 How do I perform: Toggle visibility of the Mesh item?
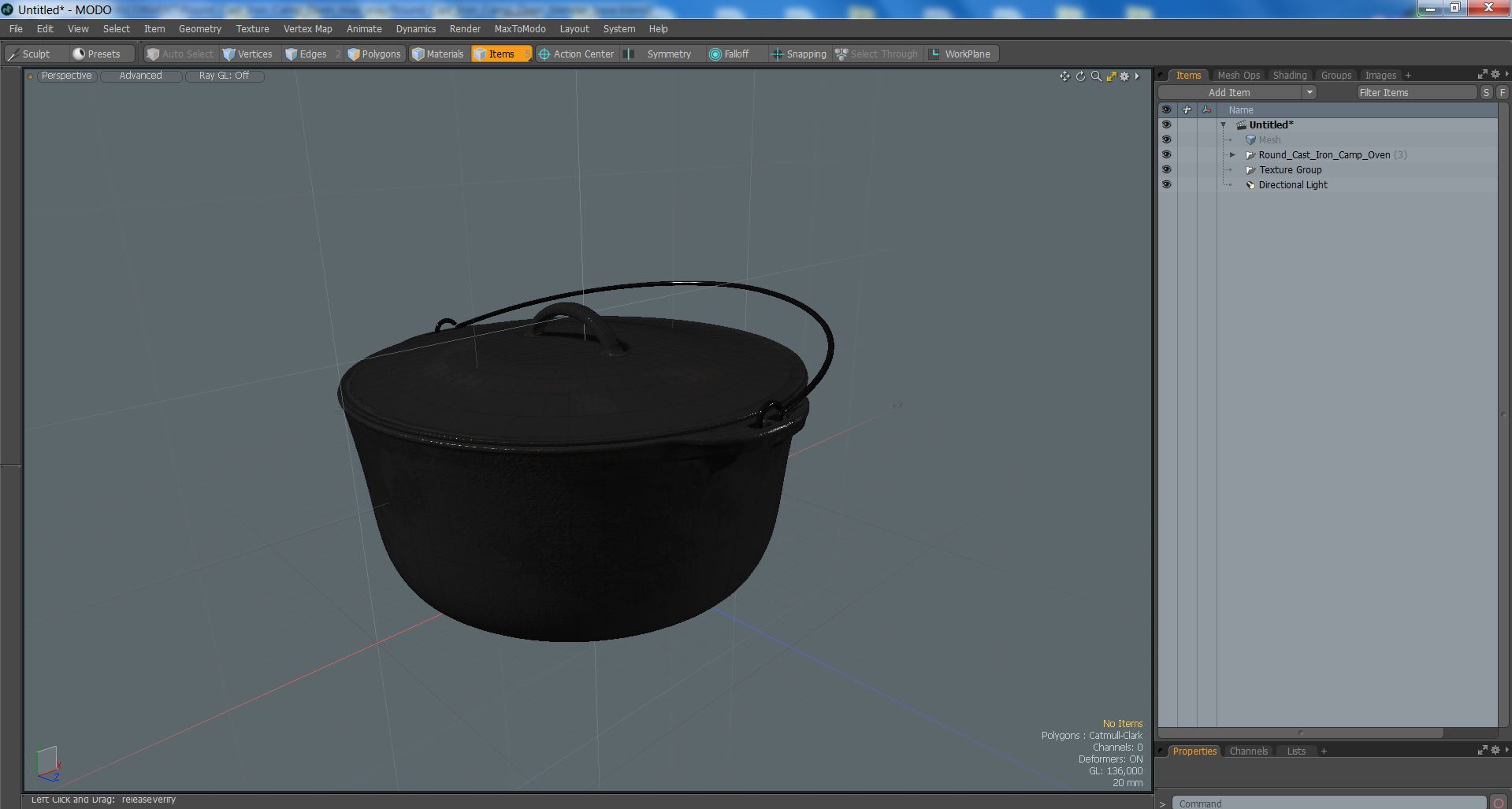(1166, 139)
